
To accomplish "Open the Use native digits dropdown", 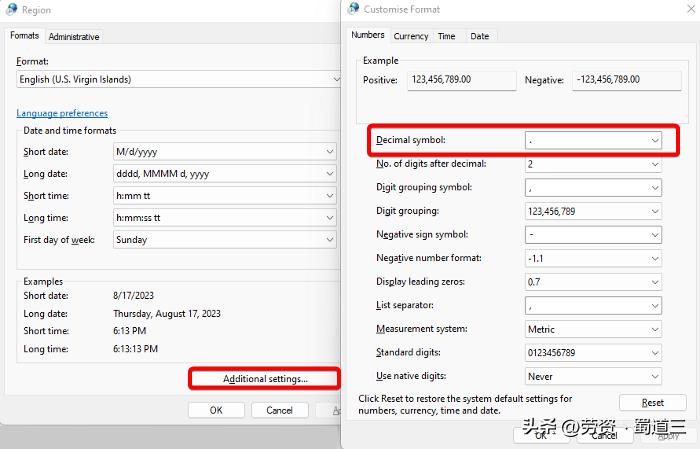I will click(593, 377).
